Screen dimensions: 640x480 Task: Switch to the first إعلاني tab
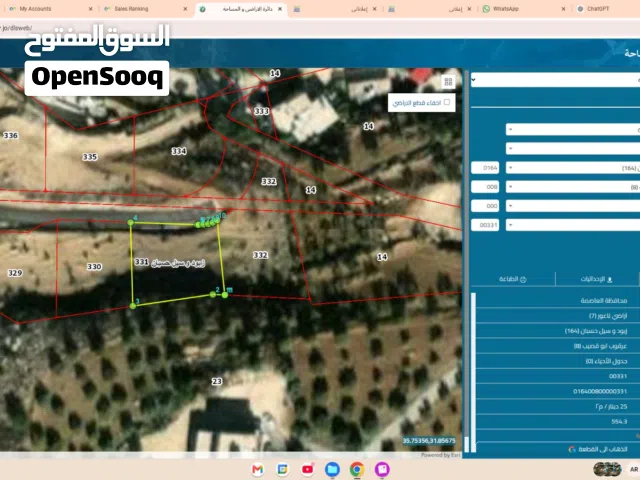(336, 9)
